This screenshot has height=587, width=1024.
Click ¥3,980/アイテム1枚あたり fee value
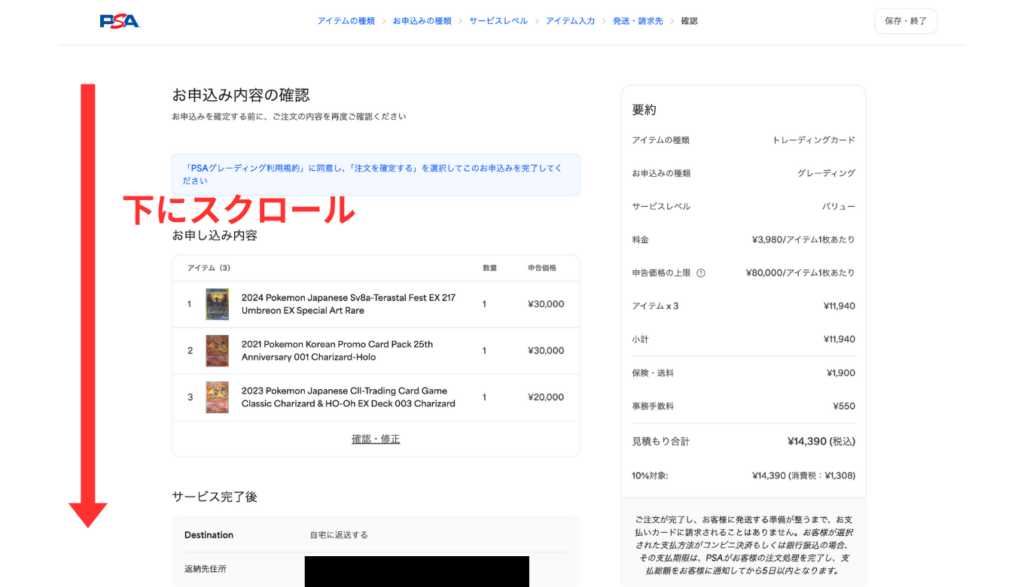pos(803,240)
